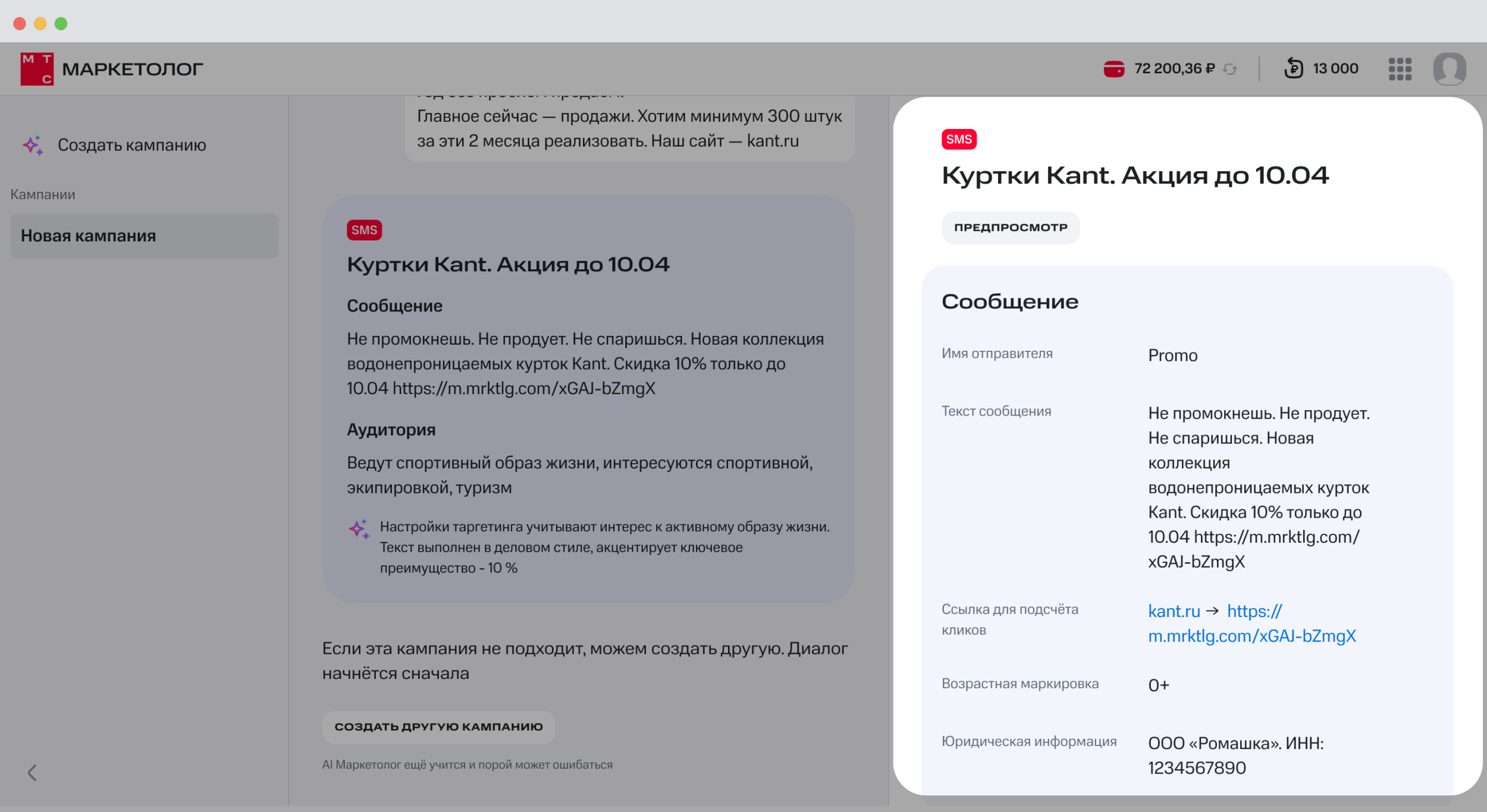The width and height of the screenshot is (1487, 812).
Task: Click Создать кампанию in the sidebar
Action: pos(131,145)
